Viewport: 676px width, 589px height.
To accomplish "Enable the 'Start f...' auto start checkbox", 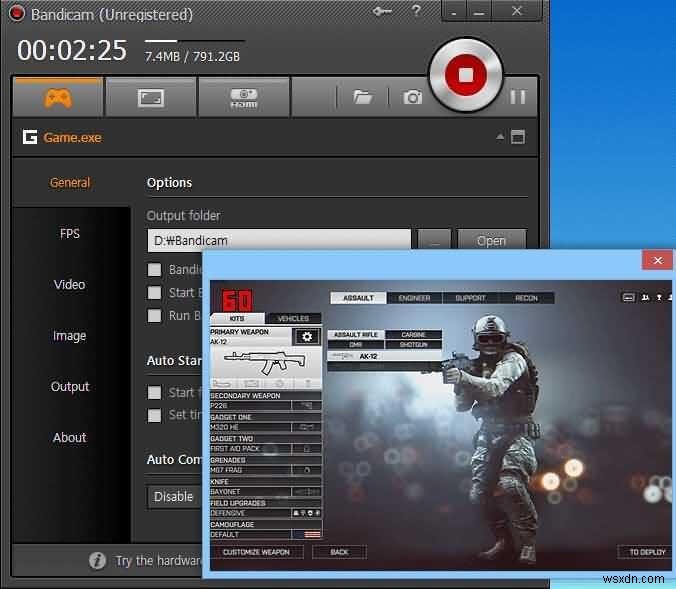I will 154,392.
